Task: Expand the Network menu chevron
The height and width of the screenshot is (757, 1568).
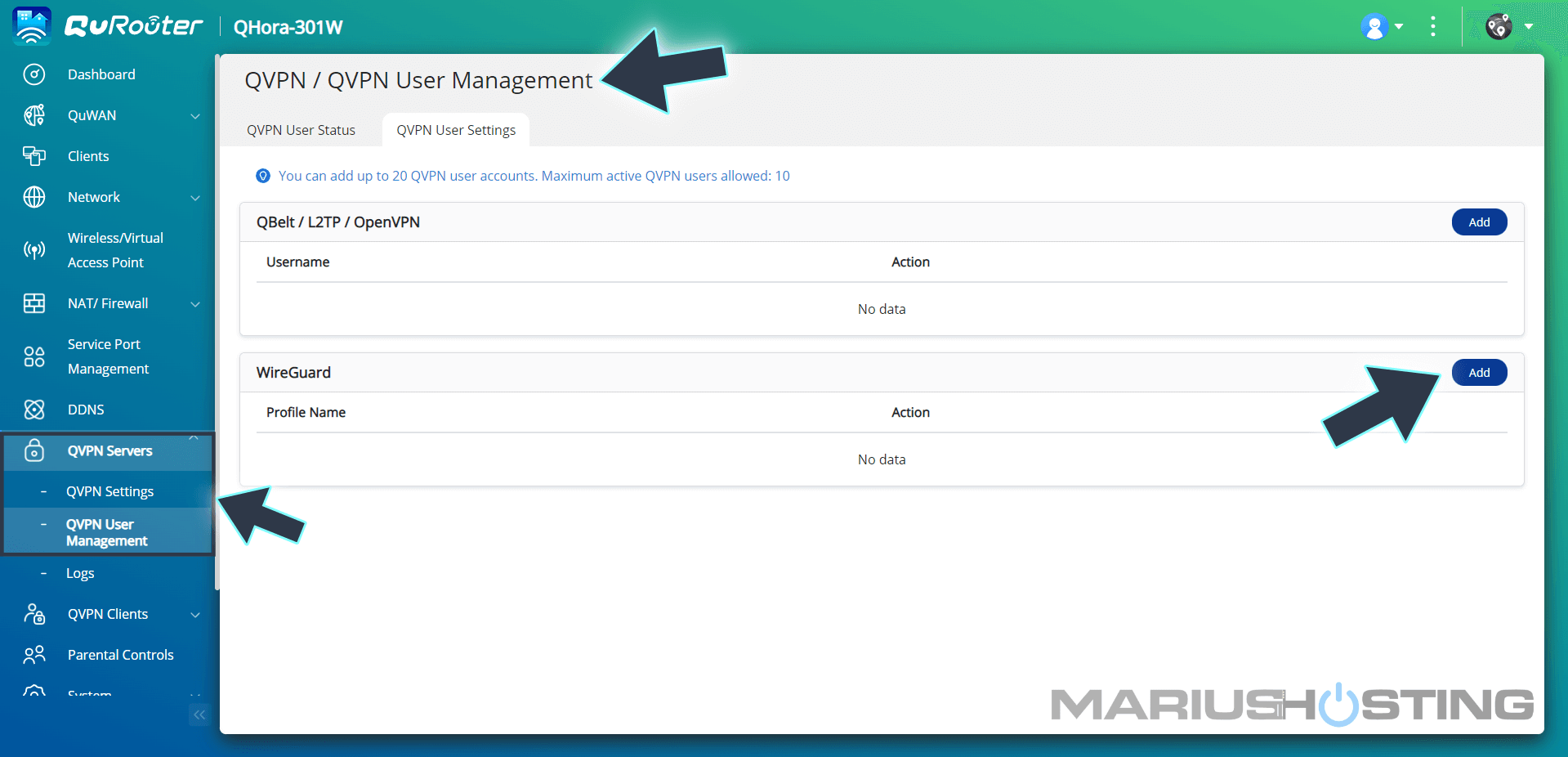Action: pyautogui.click(x=195, y=198)
